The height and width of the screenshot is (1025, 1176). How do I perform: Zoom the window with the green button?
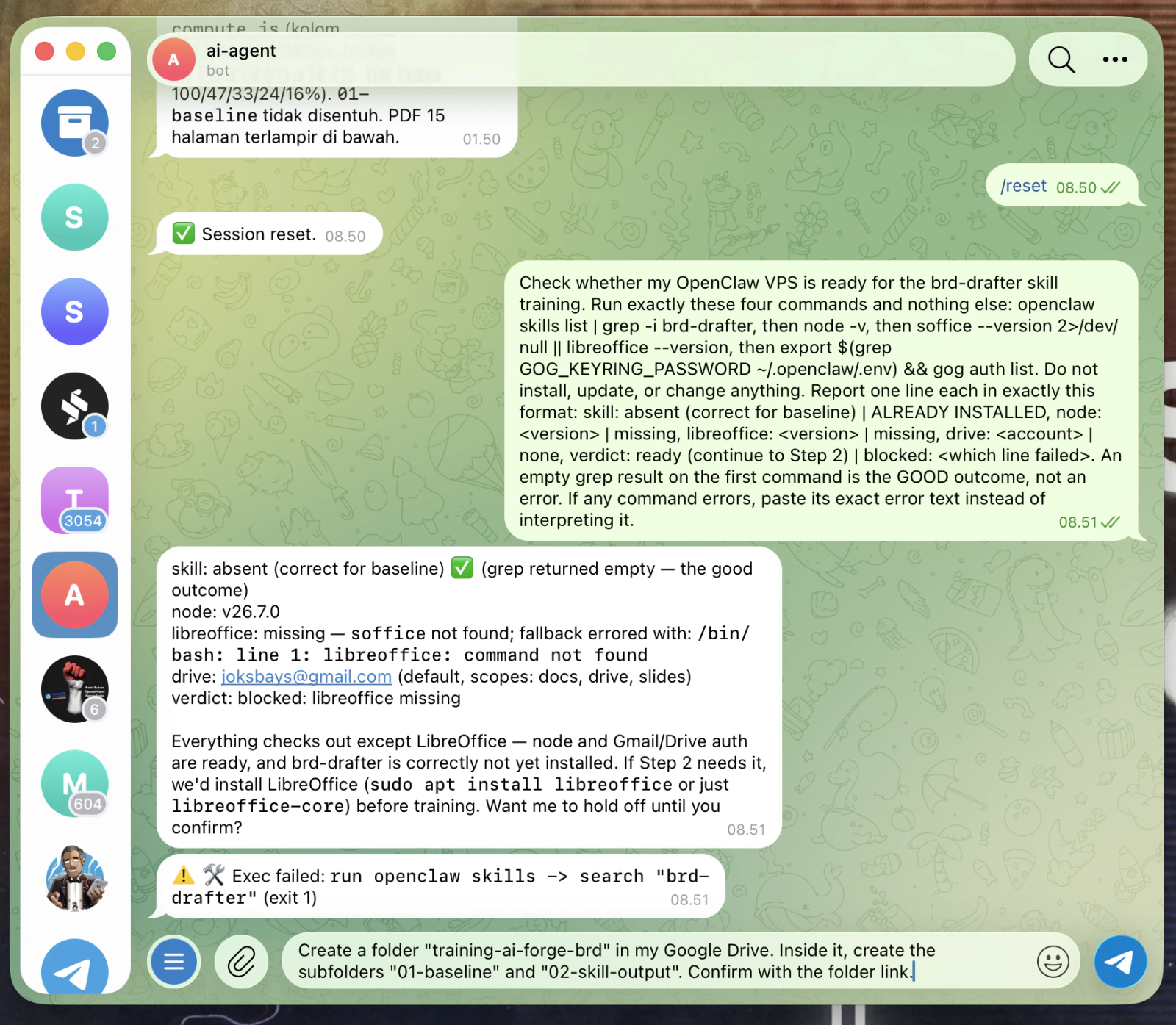click(x=107, y=51)
